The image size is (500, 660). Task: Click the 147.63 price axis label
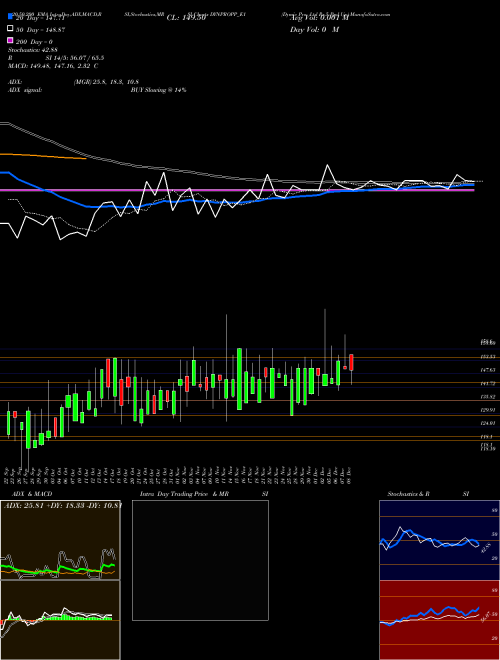(x=488, y=370)
